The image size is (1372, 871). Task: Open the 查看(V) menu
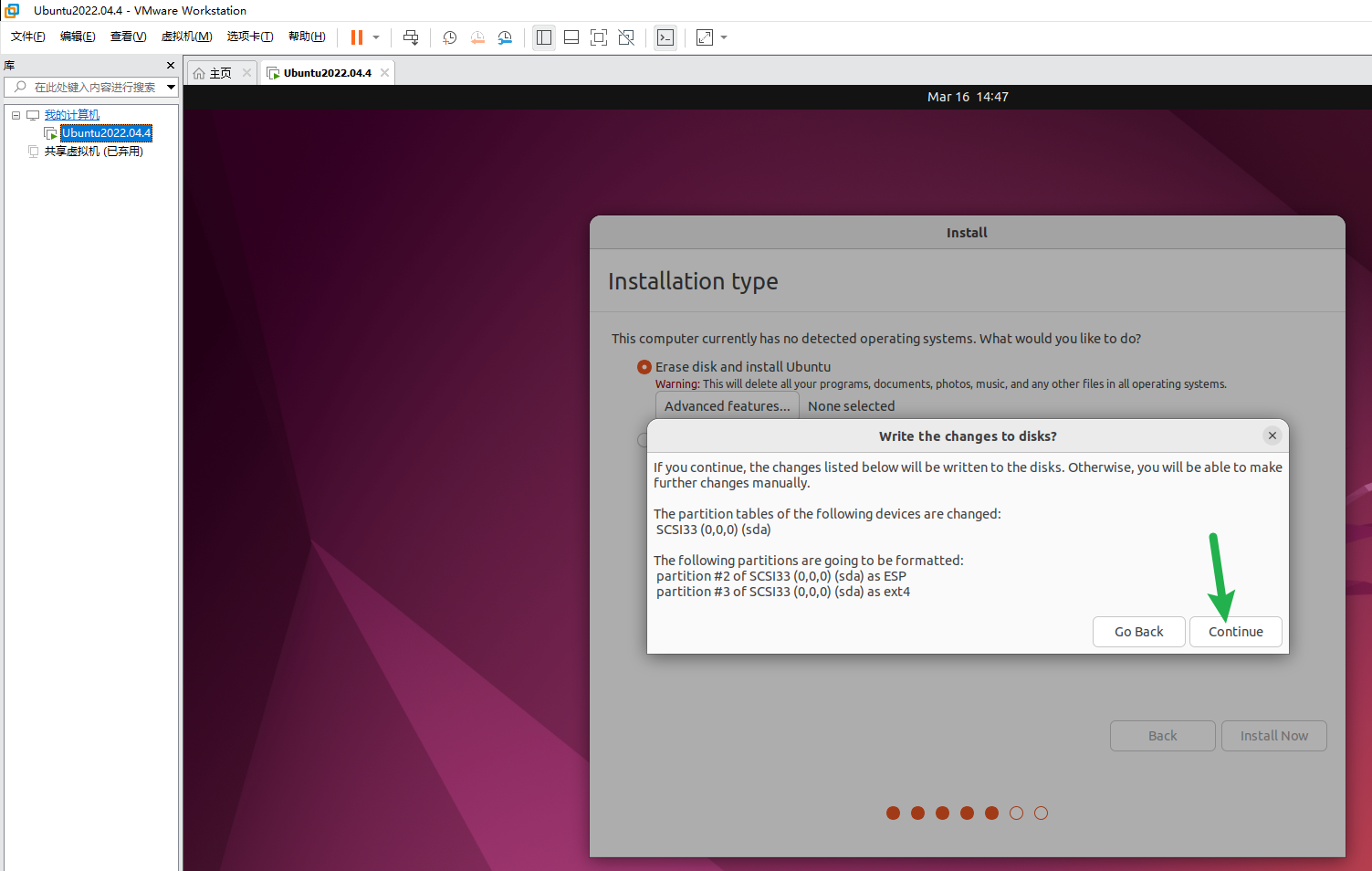click(128, 37)
